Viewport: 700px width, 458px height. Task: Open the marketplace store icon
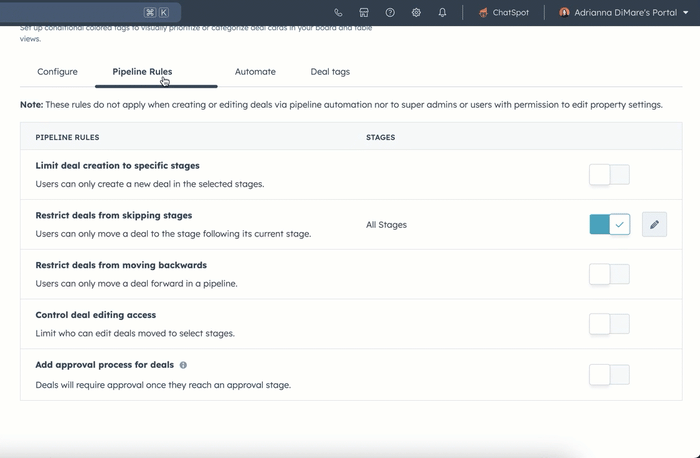pos(364,12)
